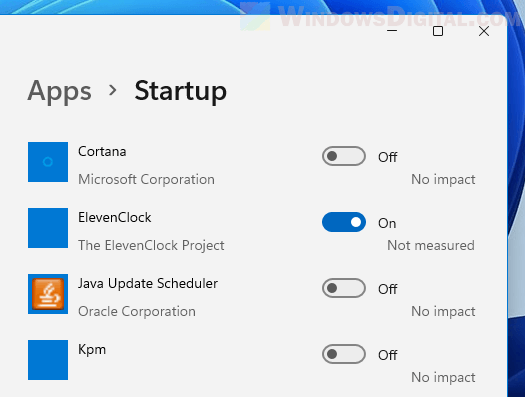This screenshot has width=525, height=397.
Task: Disable ElevenClock startup toggle
Action: pyautogui.click(x=344, y=222)
